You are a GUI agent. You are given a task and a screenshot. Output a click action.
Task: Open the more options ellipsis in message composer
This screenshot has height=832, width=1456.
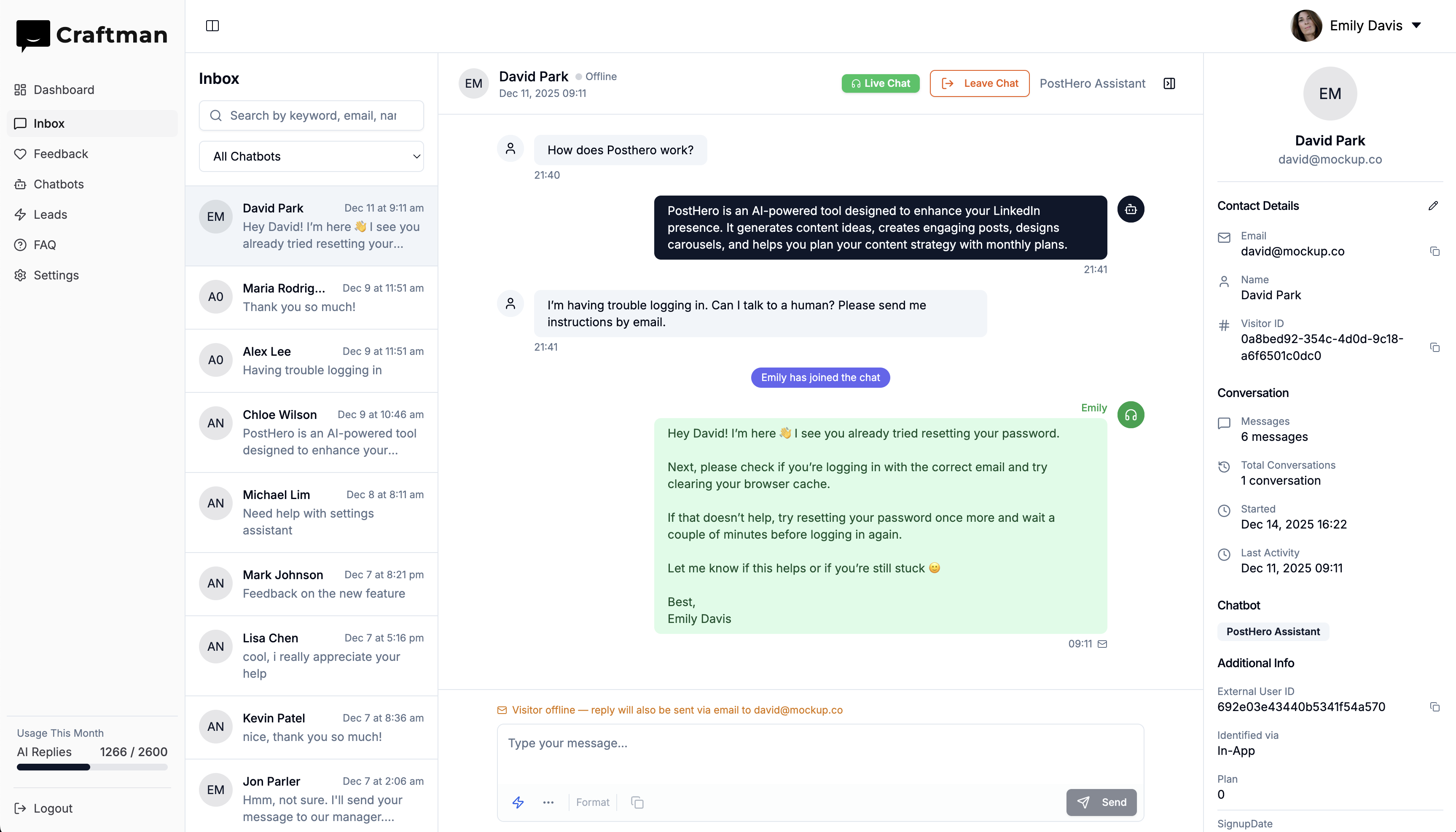click(548, 802)
